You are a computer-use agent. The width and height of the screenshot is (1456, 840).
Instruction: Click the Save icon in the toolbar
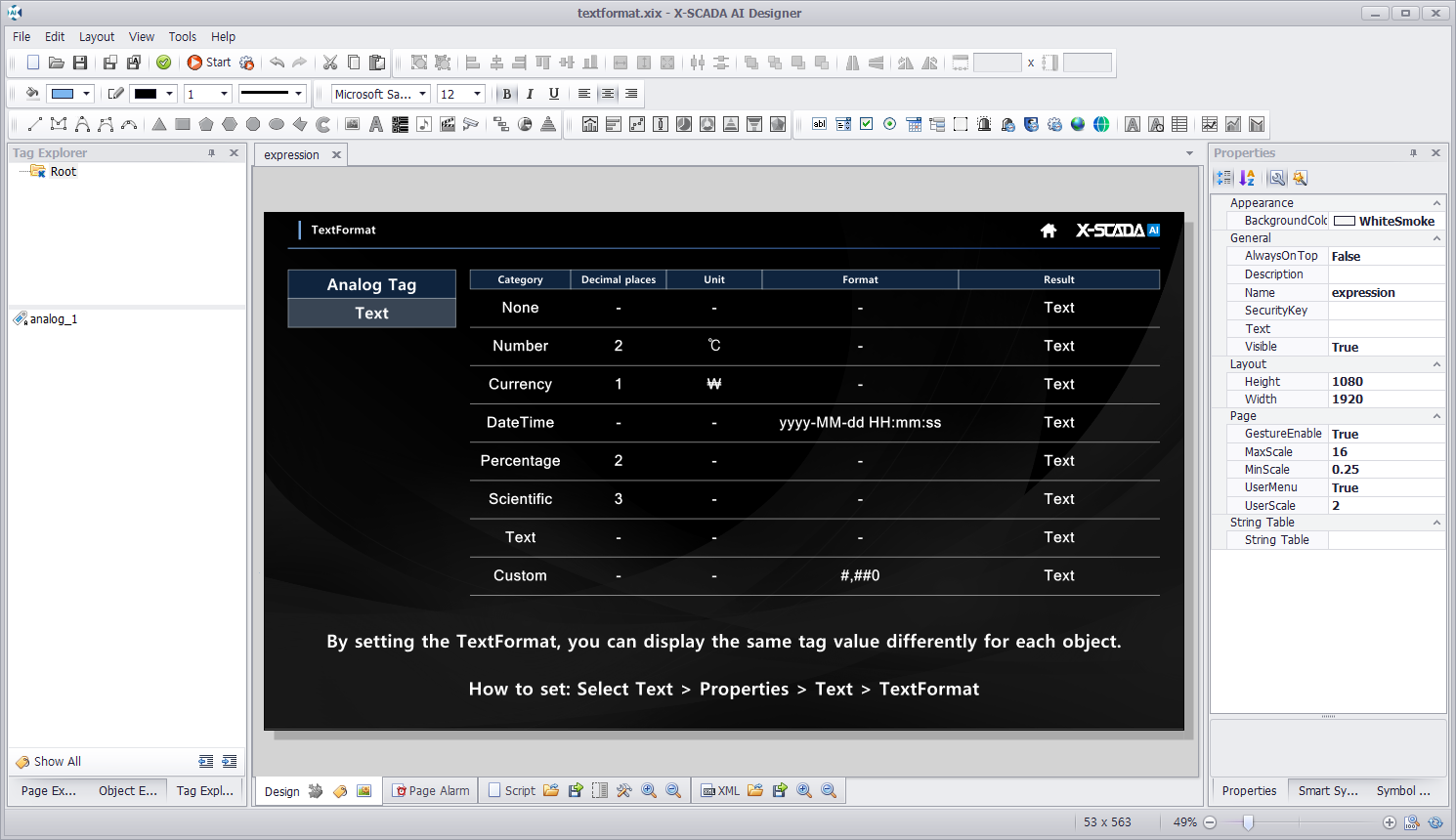pyautogui.click(x=80, y=63)
